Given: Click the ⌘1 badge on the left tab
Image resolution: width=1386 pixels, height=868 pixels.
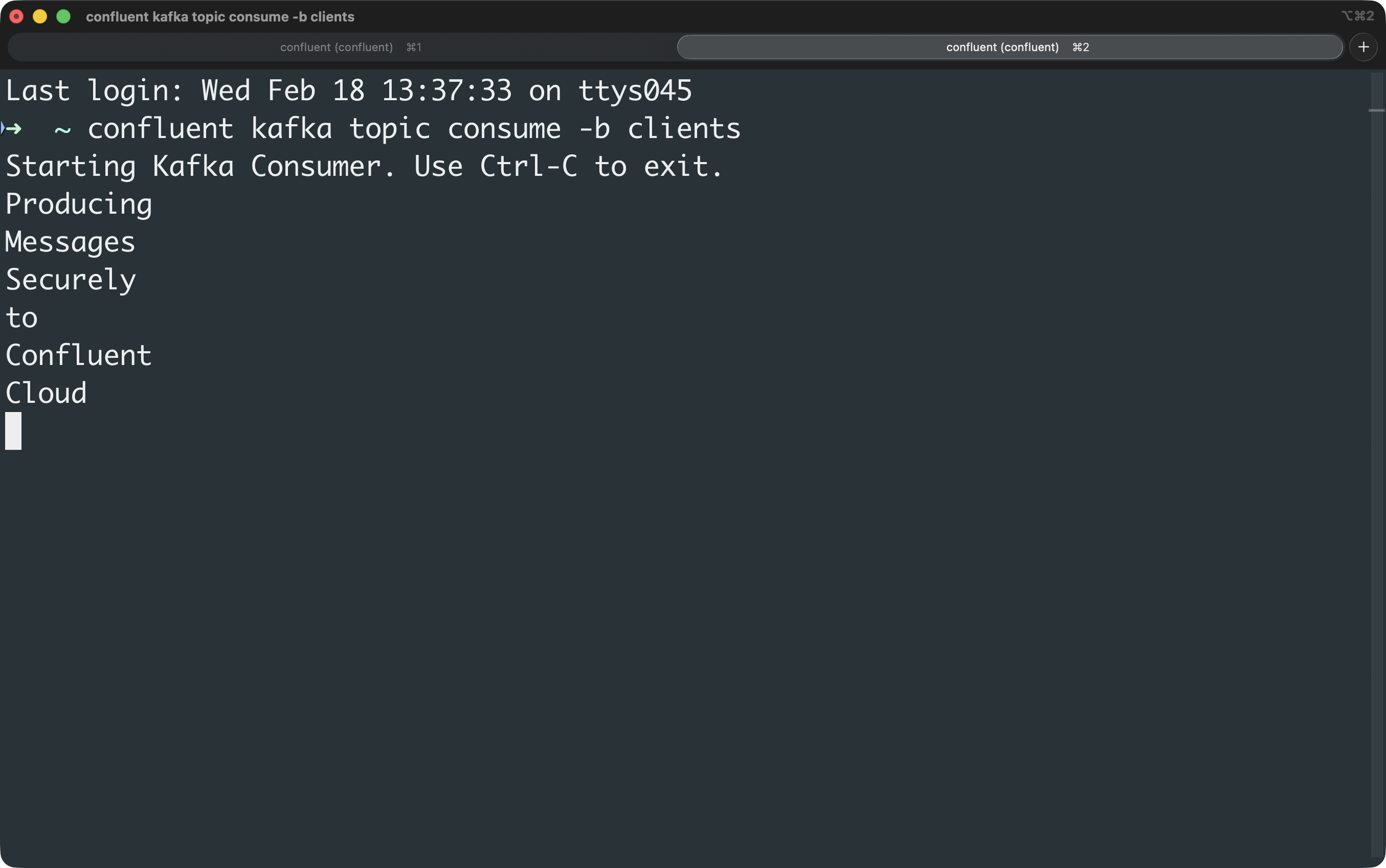Looking at the screenshot, I should [415, 47].
